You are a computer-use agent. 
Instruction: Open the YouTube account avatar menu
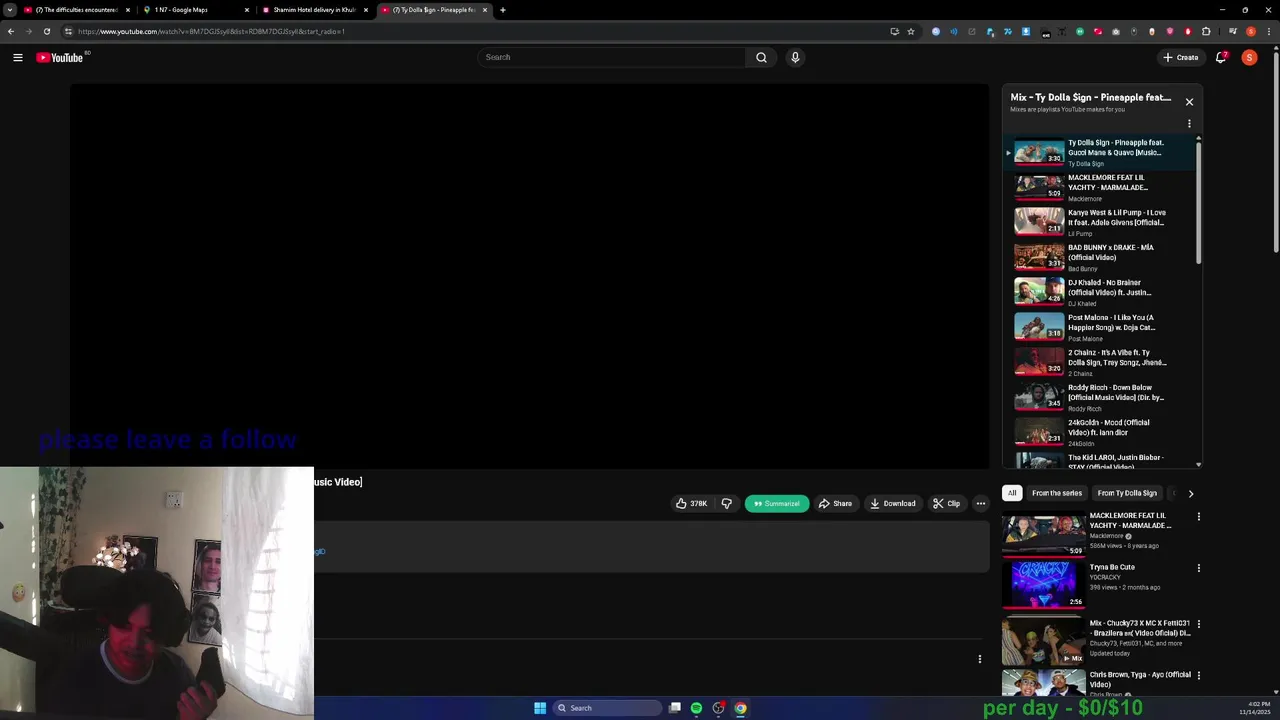(x=1249, y=57)
